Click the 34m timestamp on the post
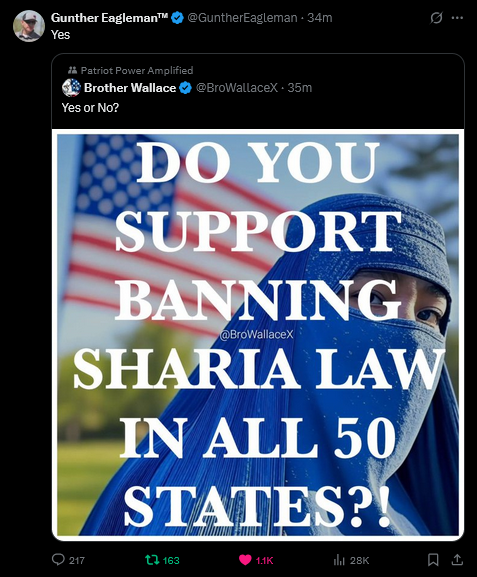The width and height of the screenshot is (477, 577). (319, 18)
